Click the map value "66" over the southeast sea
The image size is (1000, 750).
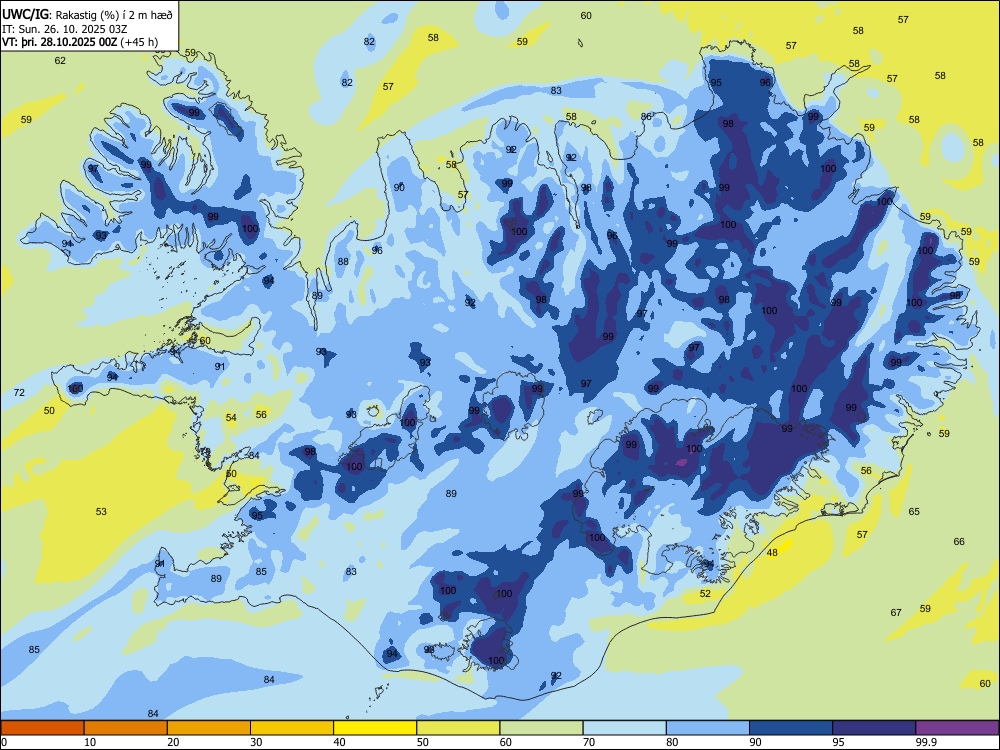[959, 541]
